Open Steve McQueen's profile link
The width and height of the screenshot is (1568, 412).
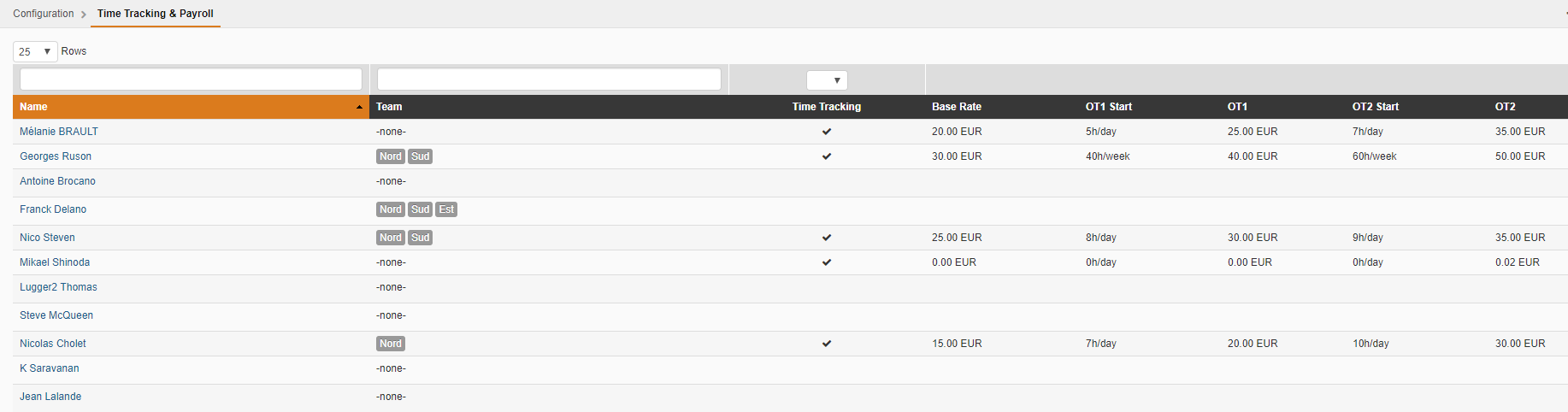point(56,315)
